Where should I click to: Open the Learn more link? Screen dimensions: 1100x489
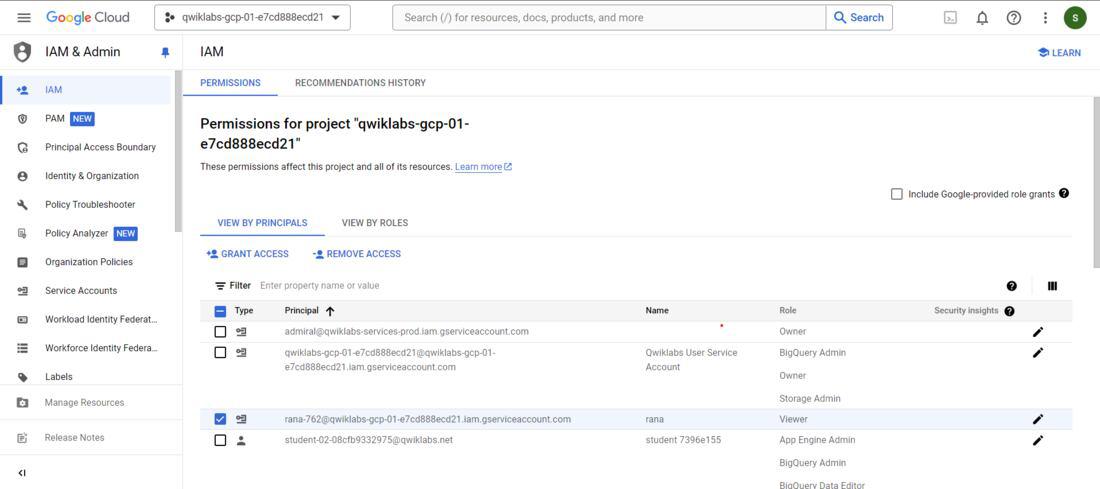(482, 167)
